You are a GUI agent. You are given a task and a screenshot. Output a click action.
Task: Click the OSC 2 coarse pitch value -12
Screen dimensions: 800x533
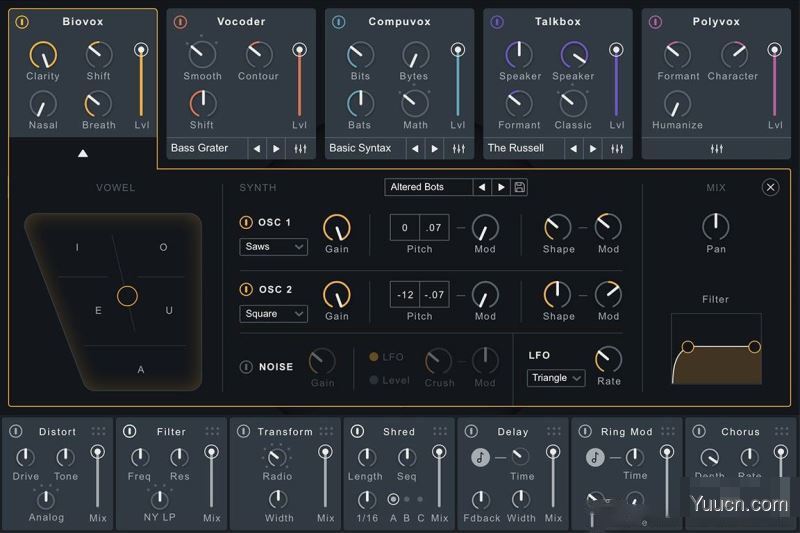405,295
